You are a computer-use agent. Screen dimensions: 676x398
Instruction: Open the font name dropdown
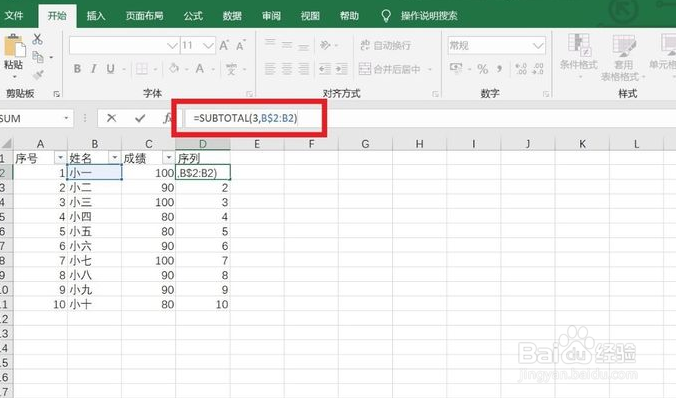click(x=172, y=46)
